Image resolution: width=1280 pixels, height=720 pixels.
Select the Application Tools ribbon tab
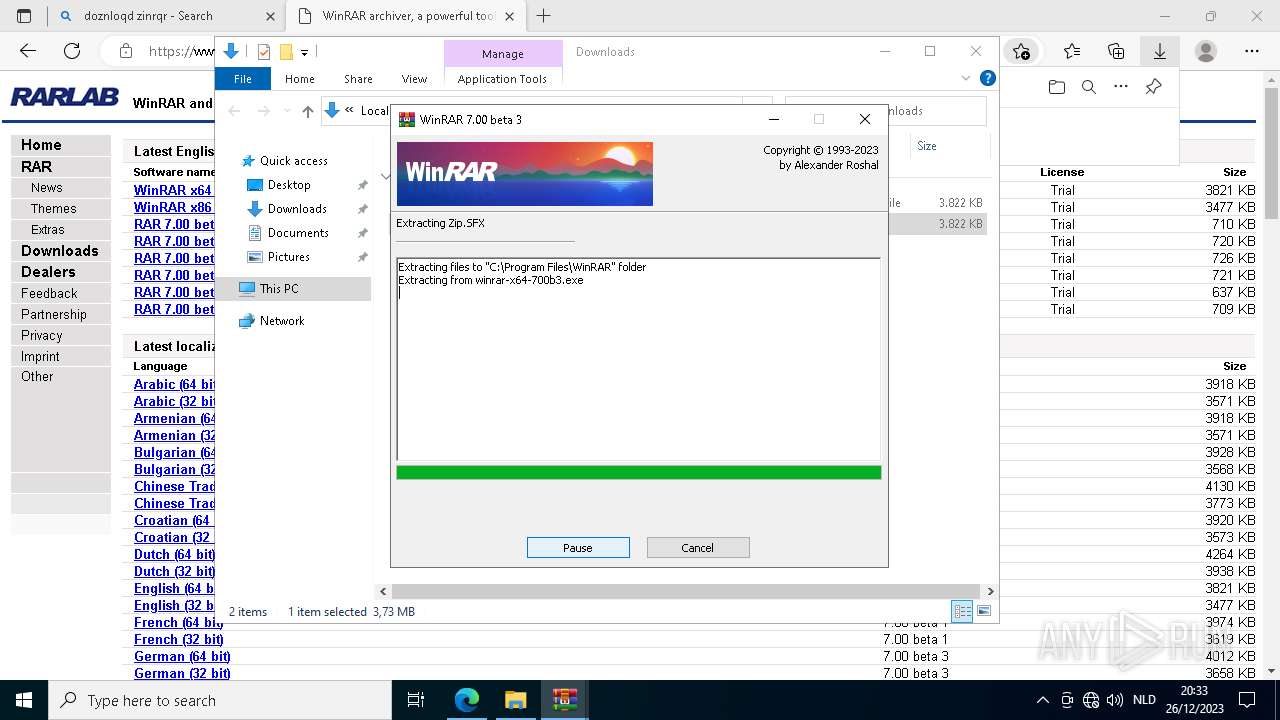point(502,79)
